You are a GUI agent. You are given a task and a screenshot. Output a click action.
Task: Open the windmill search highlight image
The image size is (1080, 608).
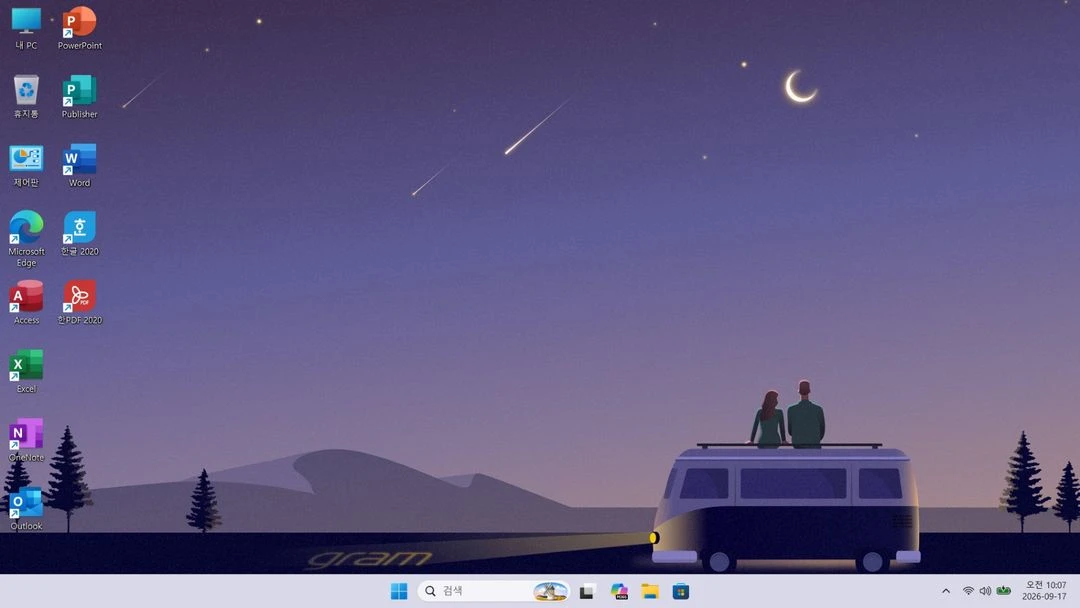[x=550, y=591]
